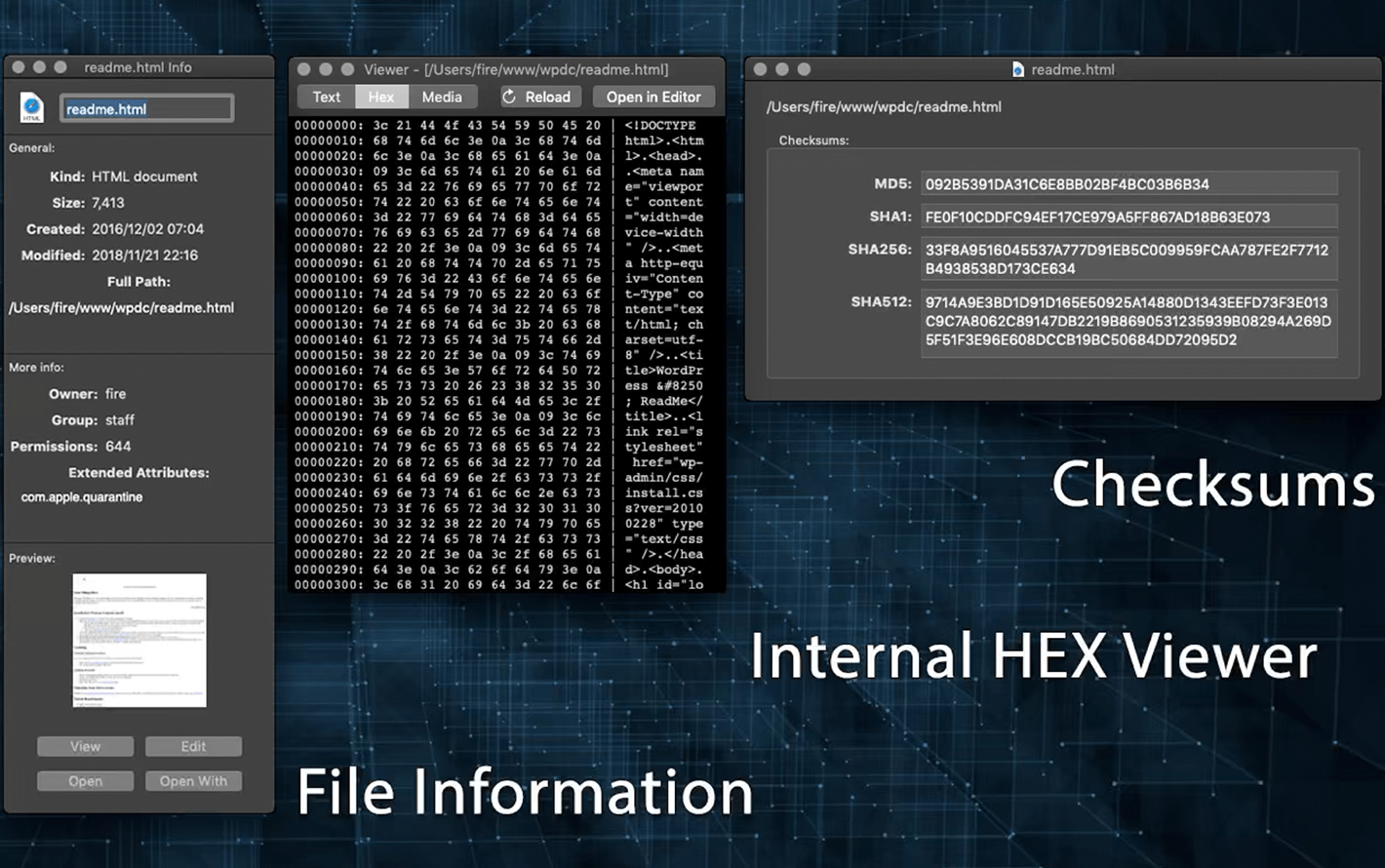Switch to the Media tab in Viewer
This screenshot has width=1385, height=868.
(x=442, y=97)
